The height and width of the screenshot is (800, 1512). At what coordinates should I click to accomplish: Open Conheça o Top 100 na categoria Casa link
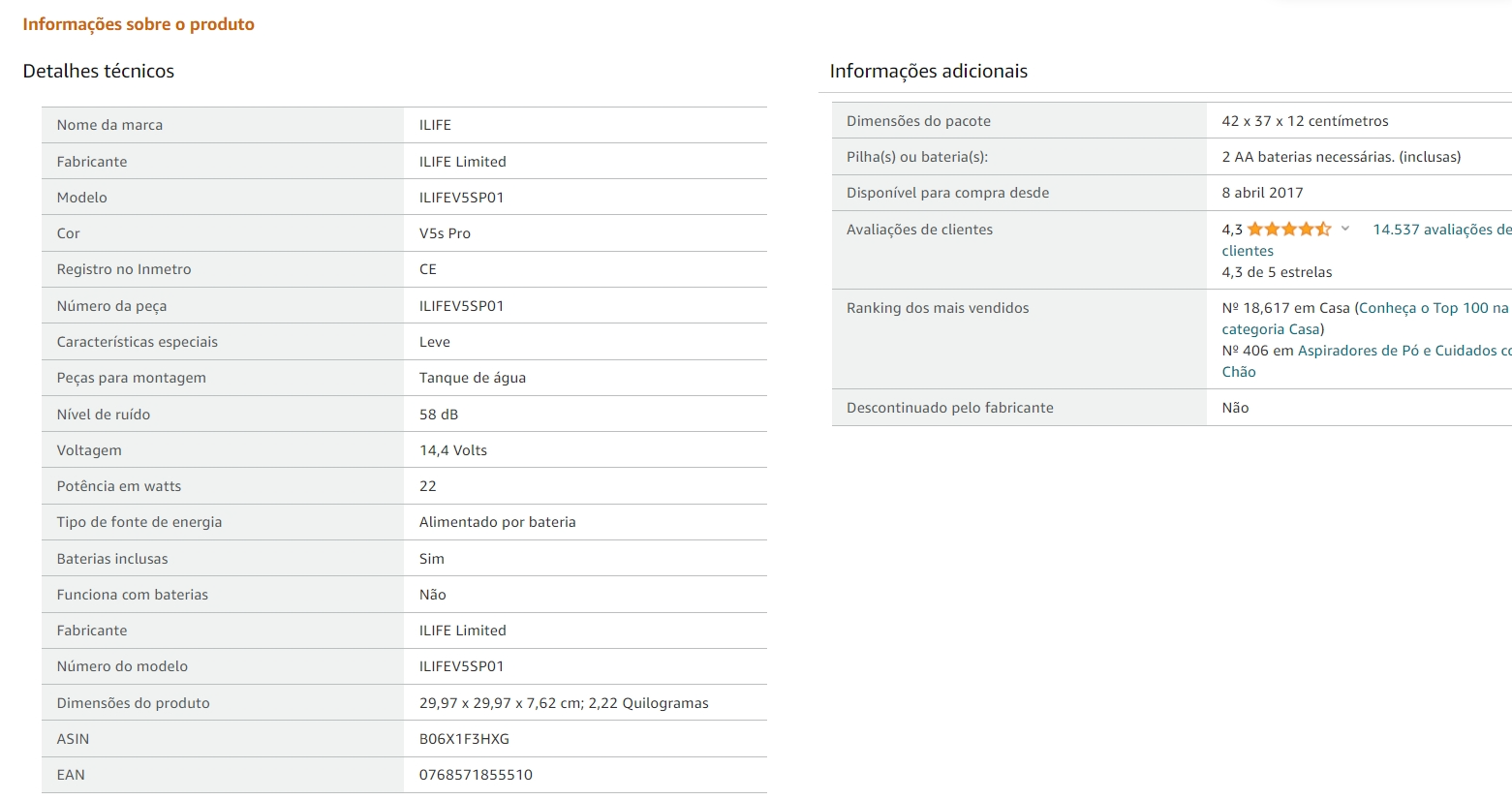tap(1434, 308)
